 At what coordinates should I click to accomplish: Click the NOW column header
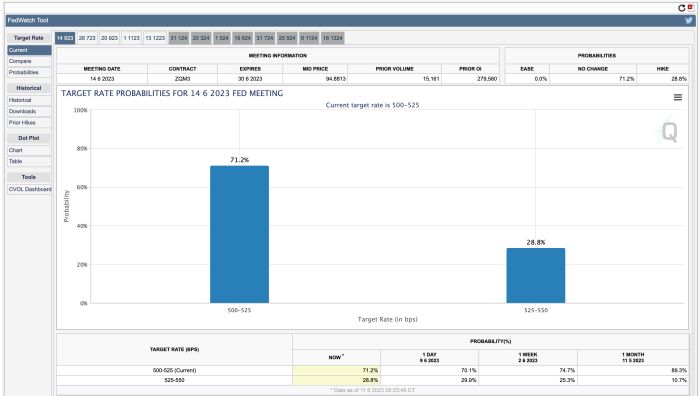coord(337,358)
